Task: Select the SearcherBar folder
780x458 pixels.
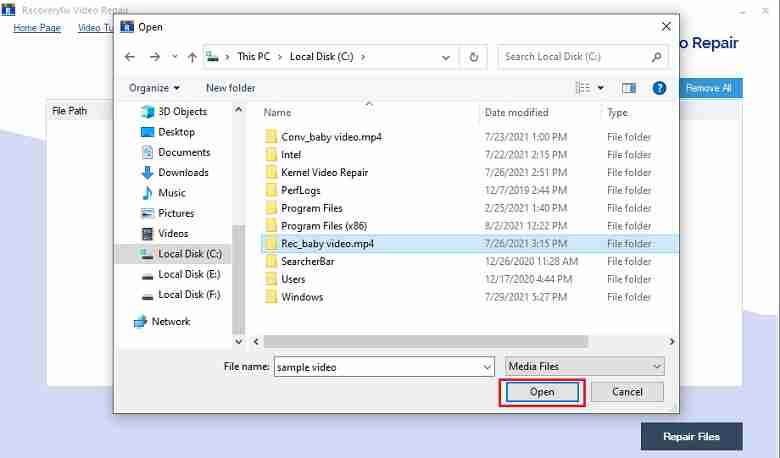Action: pyautogui.click(x=307, y=262)
